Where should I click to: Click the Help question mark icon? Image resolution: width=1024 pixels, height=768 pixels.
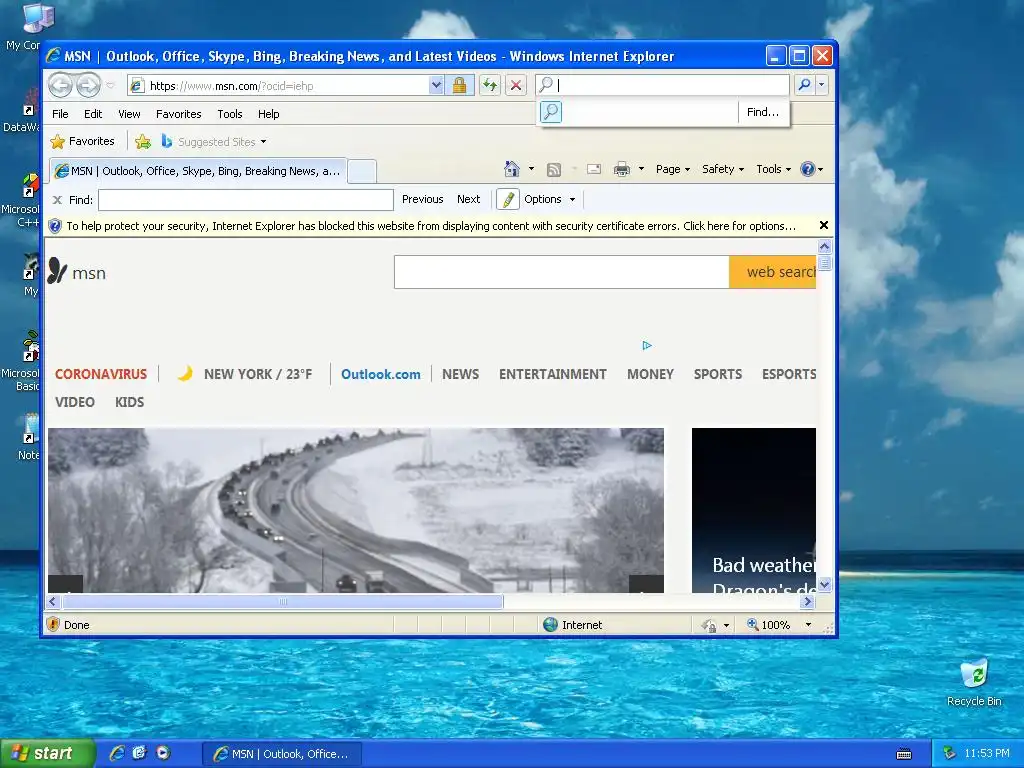(808, 169)
